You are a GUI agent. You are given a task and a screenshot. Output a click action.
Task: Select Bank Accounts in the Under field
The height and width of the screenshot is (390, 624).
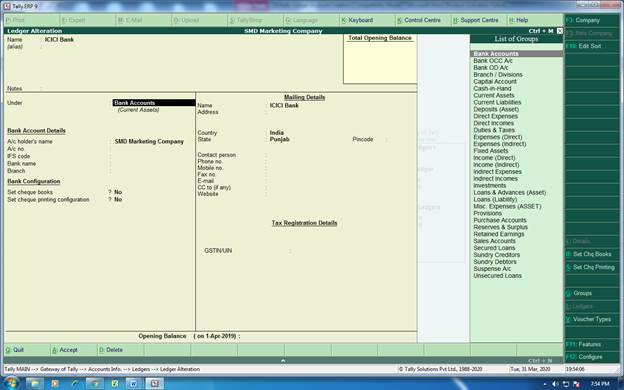(x=154, y=103)
